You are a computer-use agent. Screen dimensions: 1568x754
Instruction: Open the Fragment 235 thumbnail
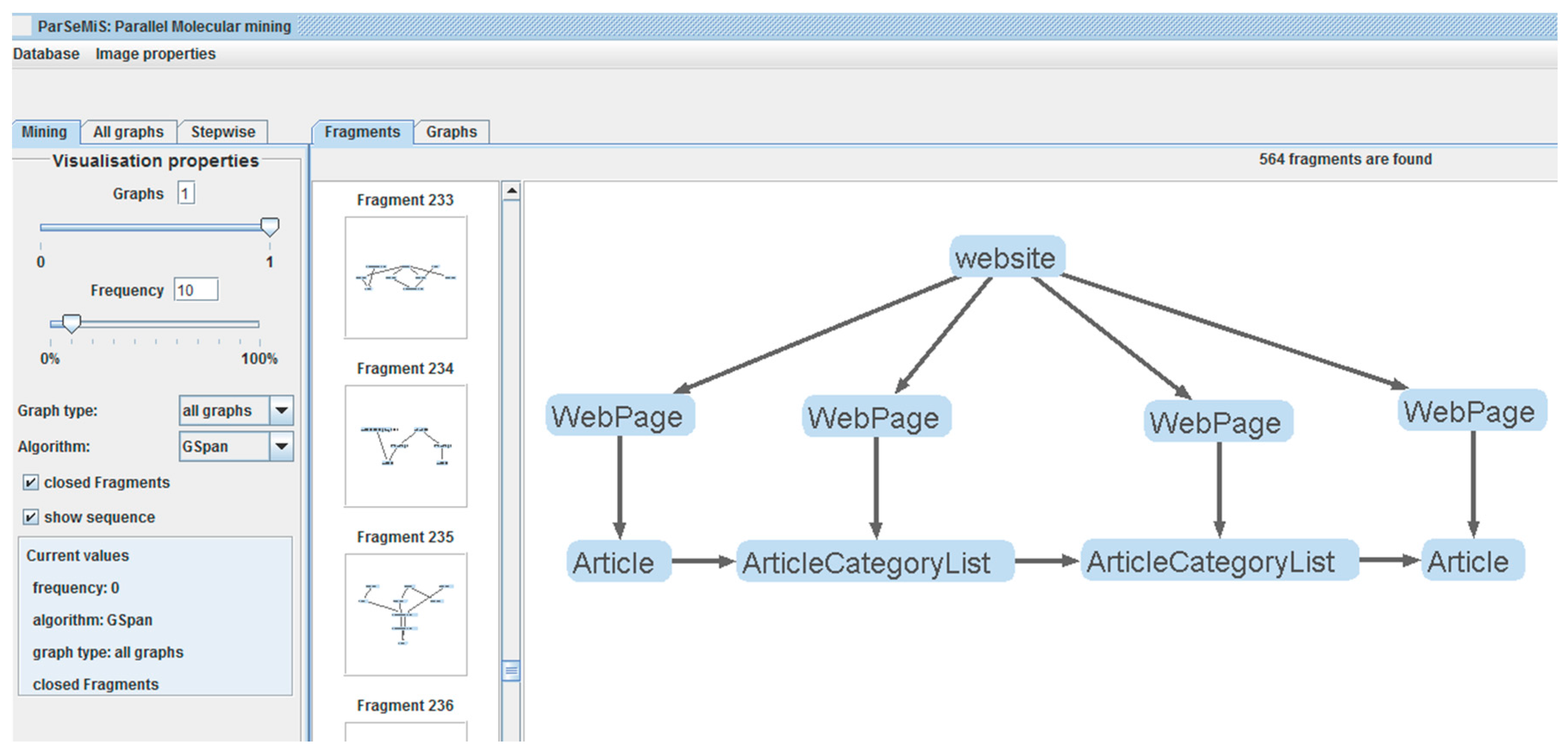[x=405, y=614]
